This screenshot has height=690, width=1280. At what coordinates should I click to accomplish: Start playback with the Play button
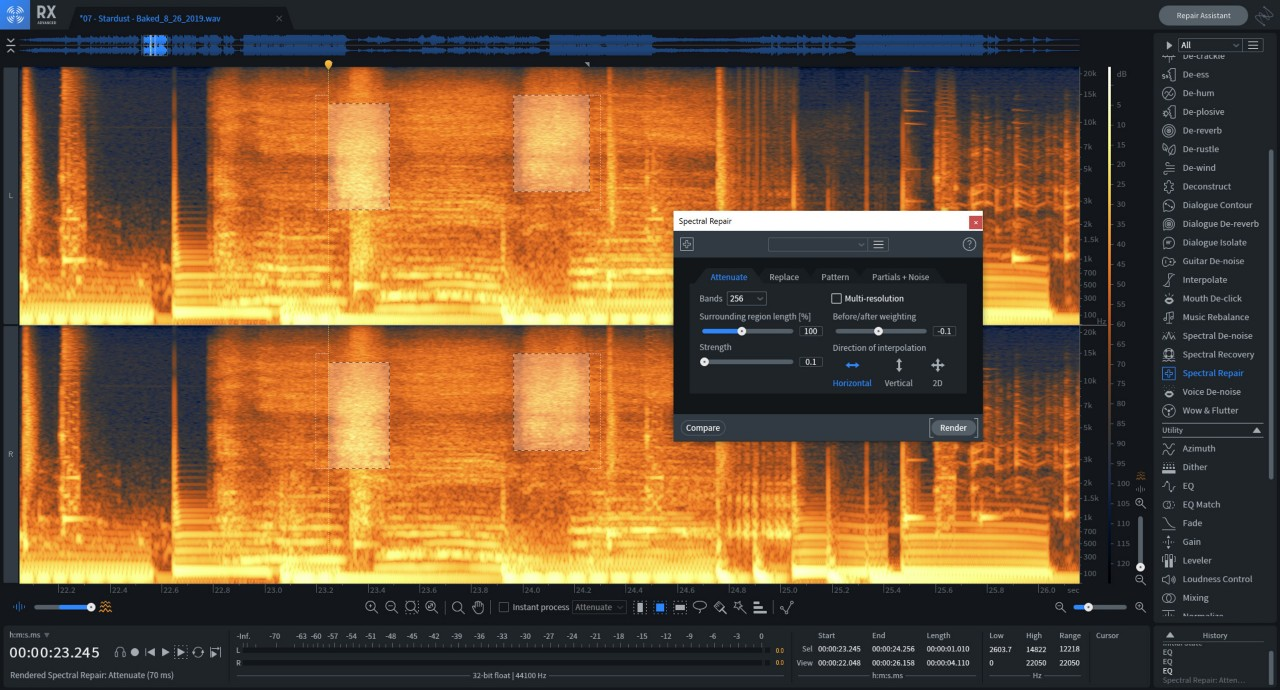point(165,652)
